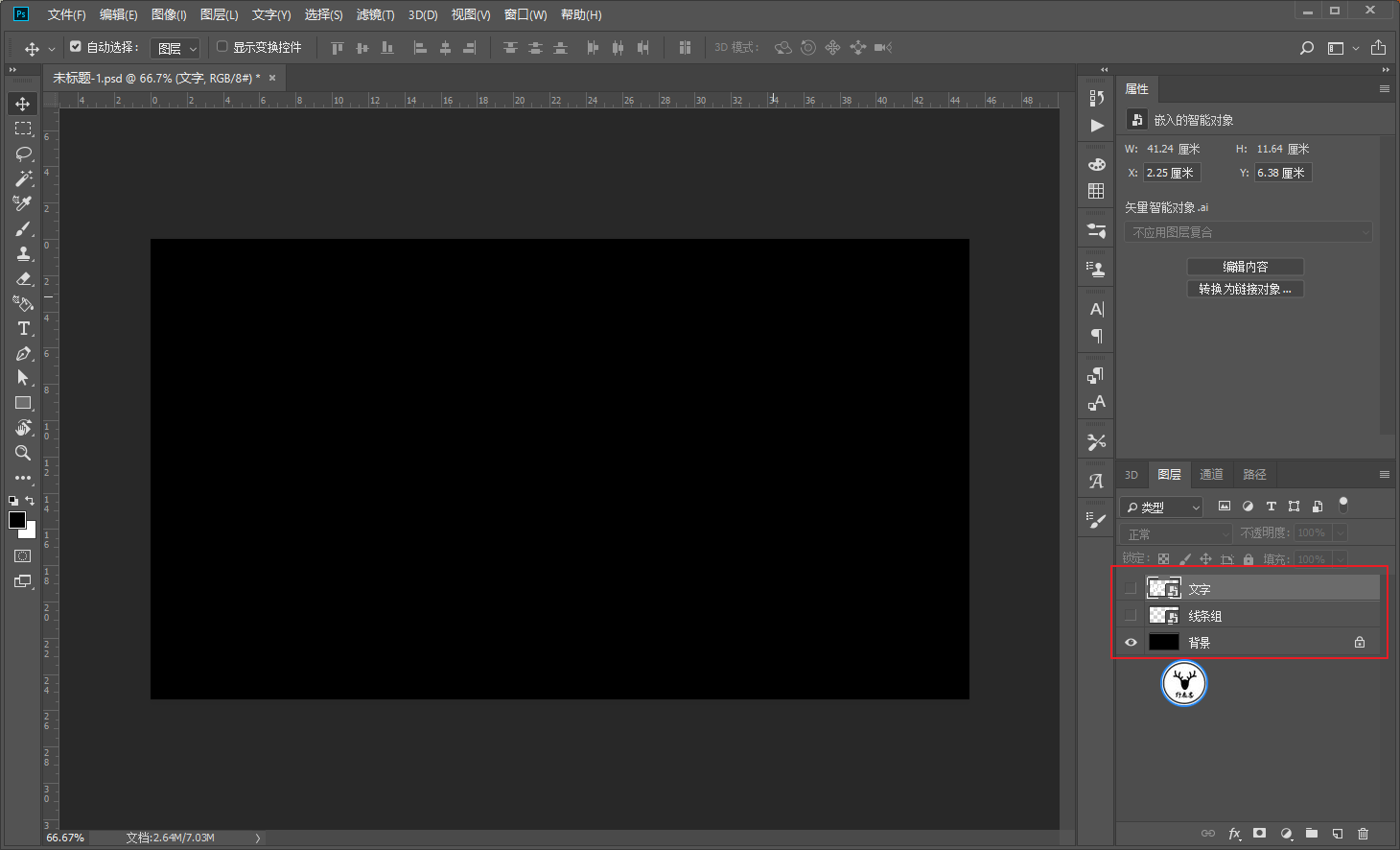Enable Show Transform Controls checkbox
Screen dimensions: 1400x850
tap(222, 46)
